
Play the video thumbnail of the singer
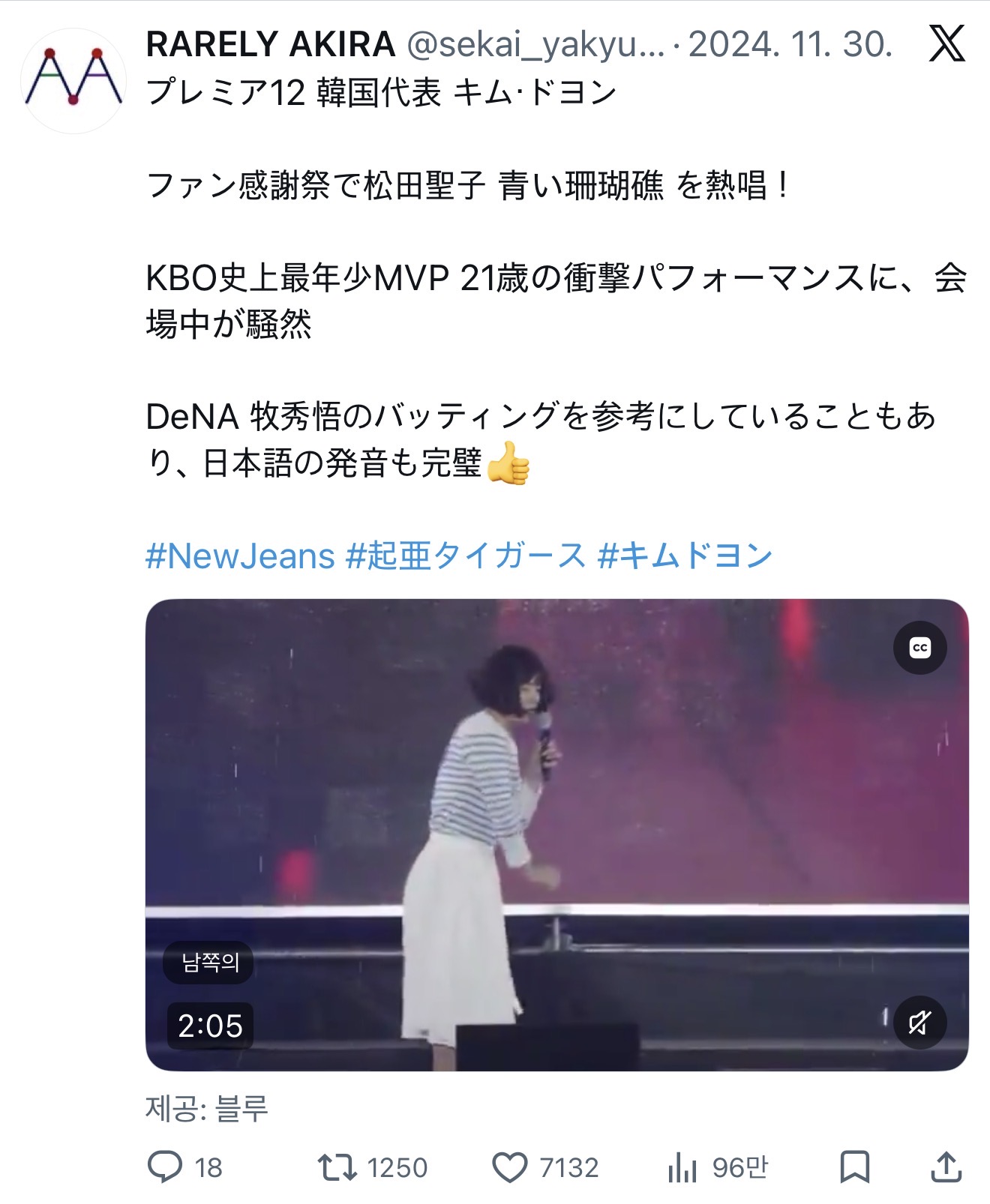tap(556, 834)
